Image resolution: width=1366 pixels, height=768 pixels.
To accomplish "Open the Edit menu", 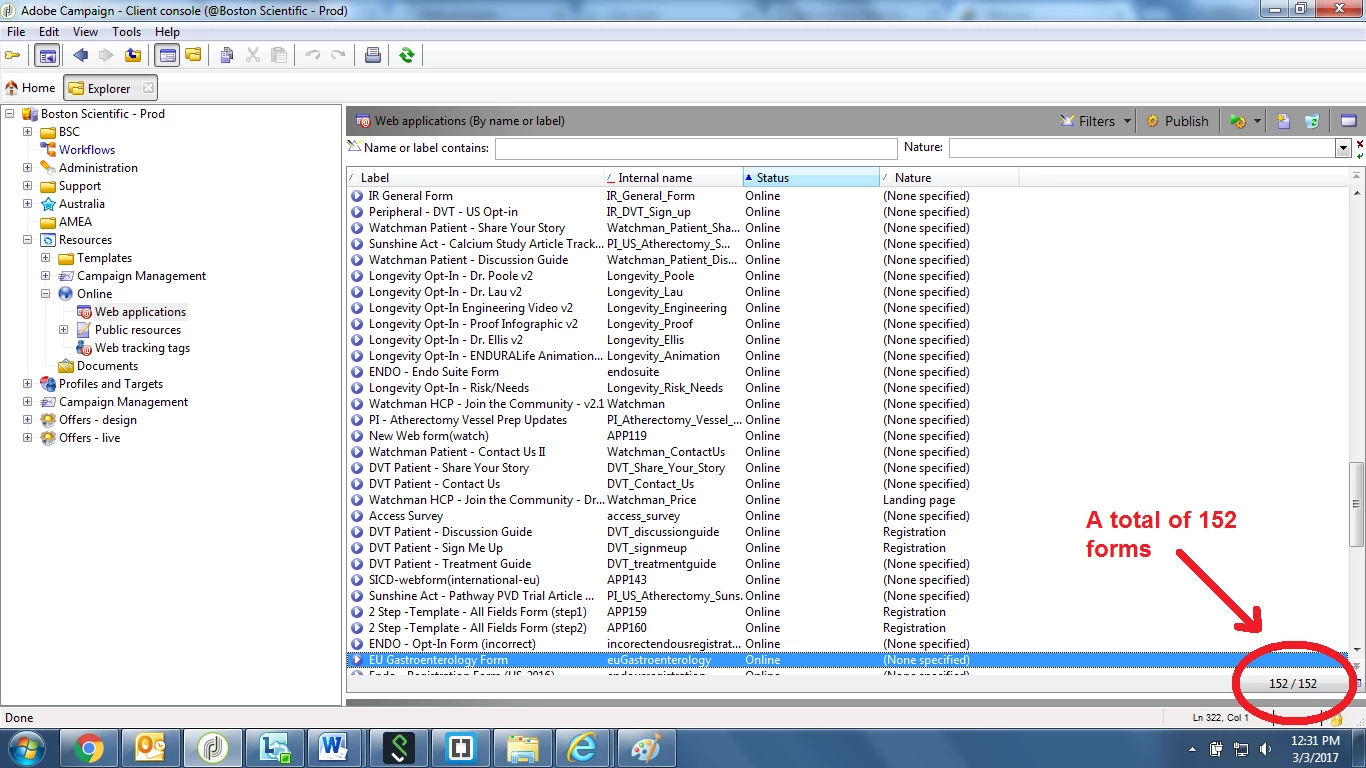I will pyautogui.click(x=49, y=32).
